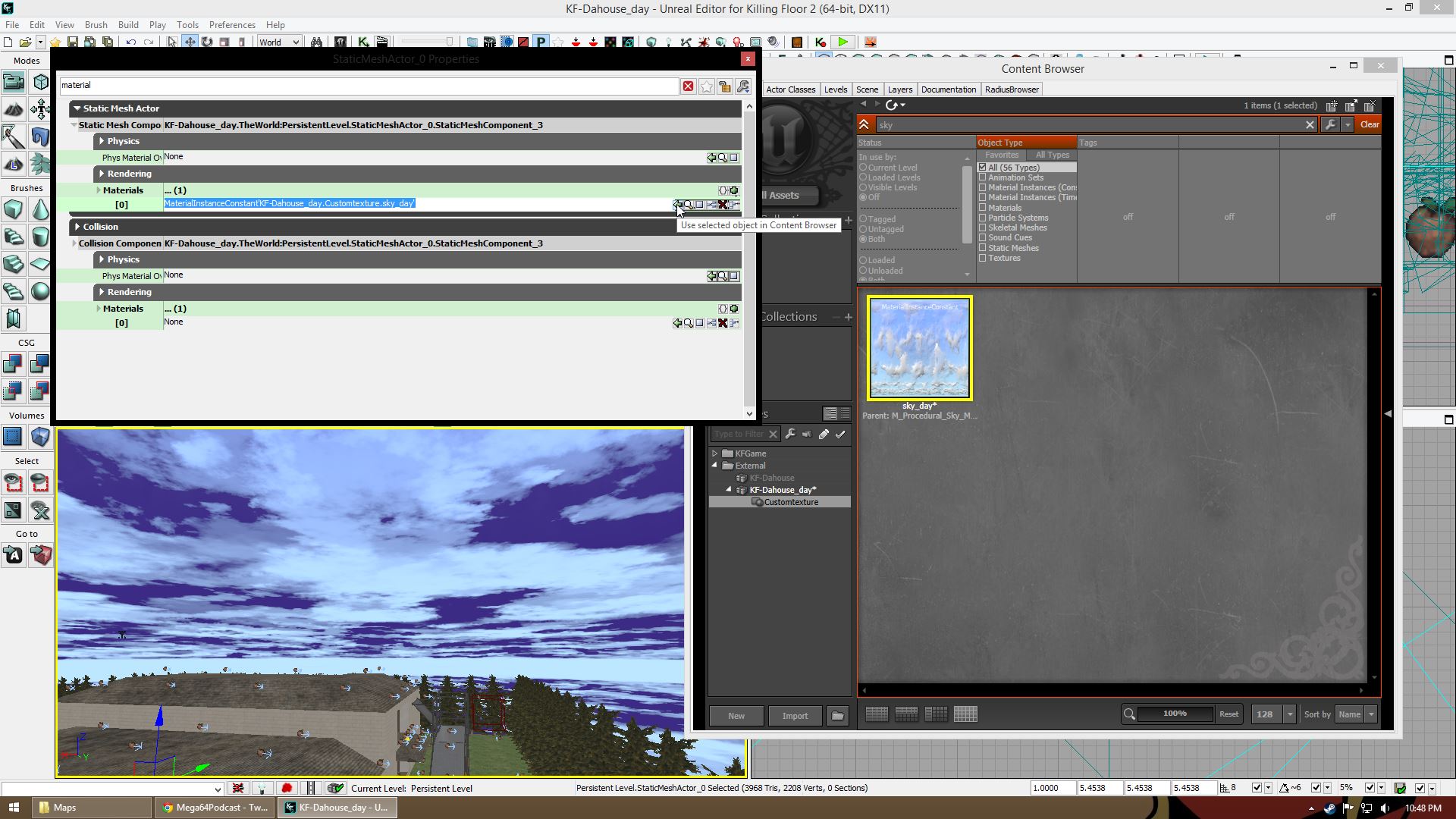Enable the Textures object type filter
Image resolution: width=1456 pixels, height=819 pixels.
983,258
